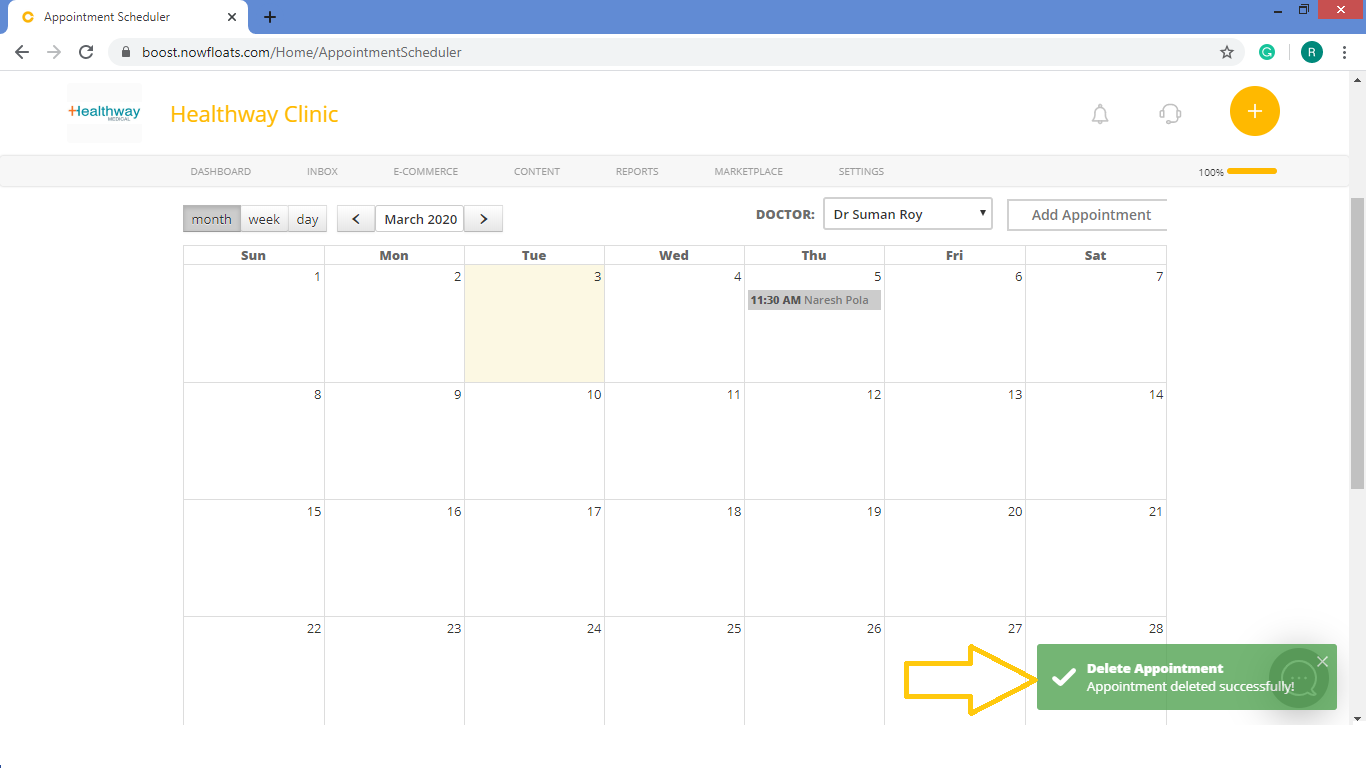This screenshot has height=768, width=1366.
Task: Select date 1 in calendar
Action: [318, 277]
